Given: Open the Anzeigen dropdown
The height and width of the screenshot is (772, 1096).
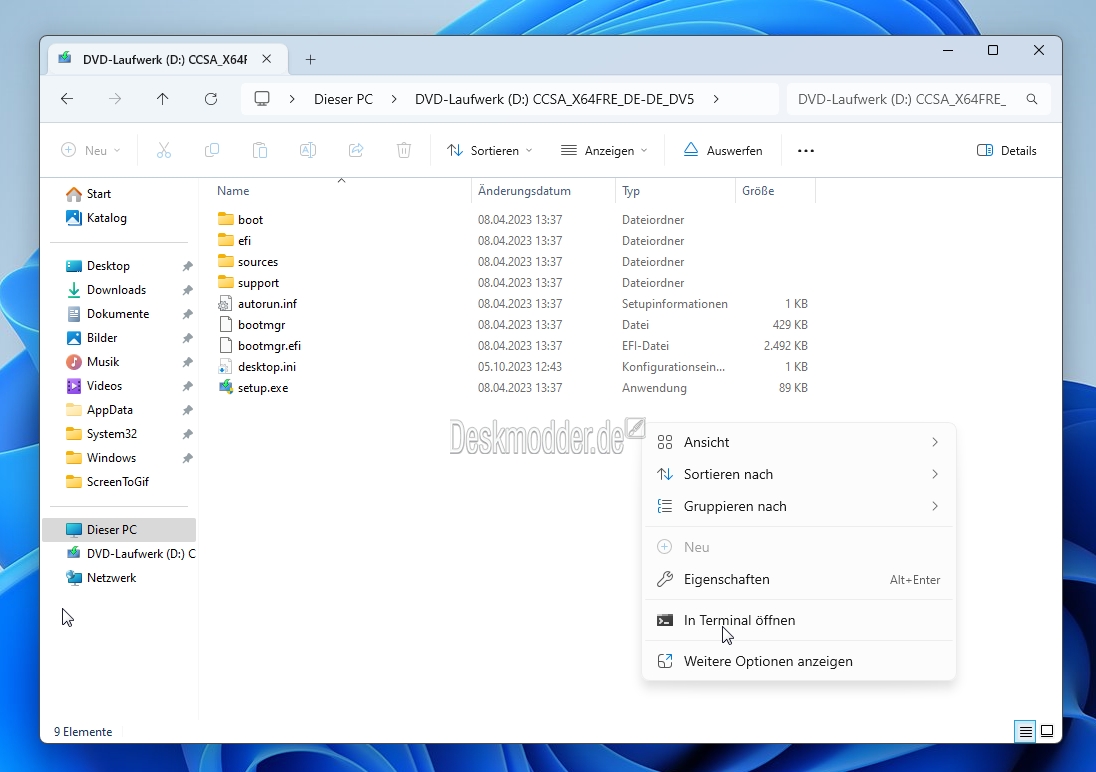Looking at the screenshot, I should 604,150.
